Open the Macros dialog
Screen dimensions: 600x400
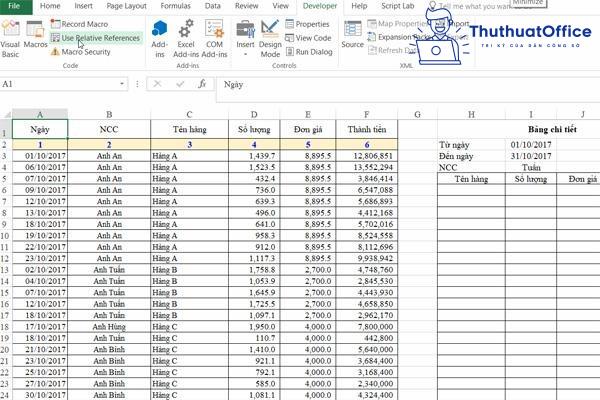[35, 34]
